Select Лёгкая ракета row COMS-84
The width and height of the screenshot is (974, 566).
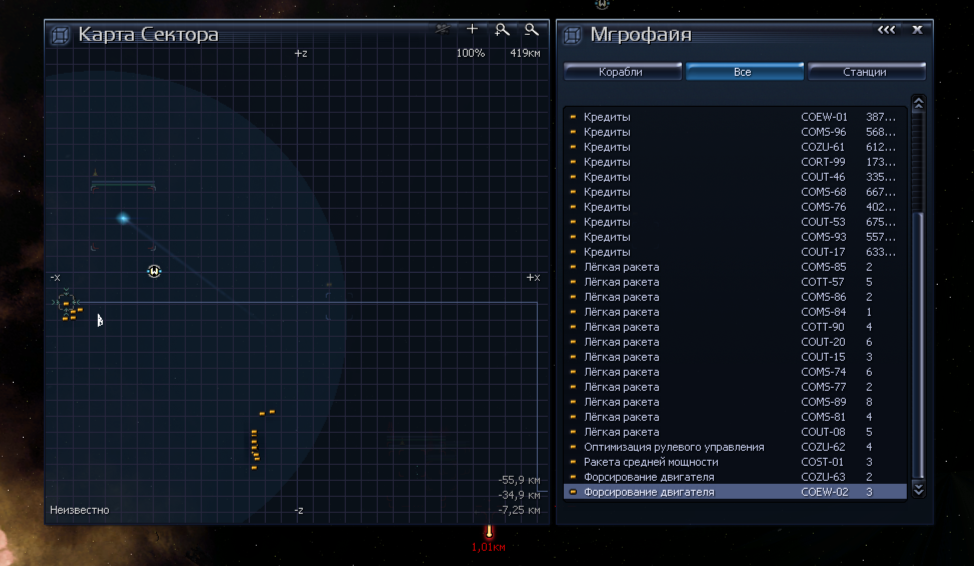coord(735,311)
